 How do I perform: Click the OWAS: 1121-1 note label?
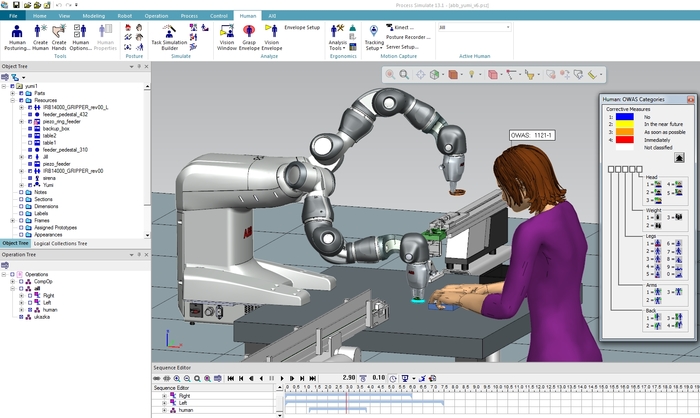tap(532, 135)
